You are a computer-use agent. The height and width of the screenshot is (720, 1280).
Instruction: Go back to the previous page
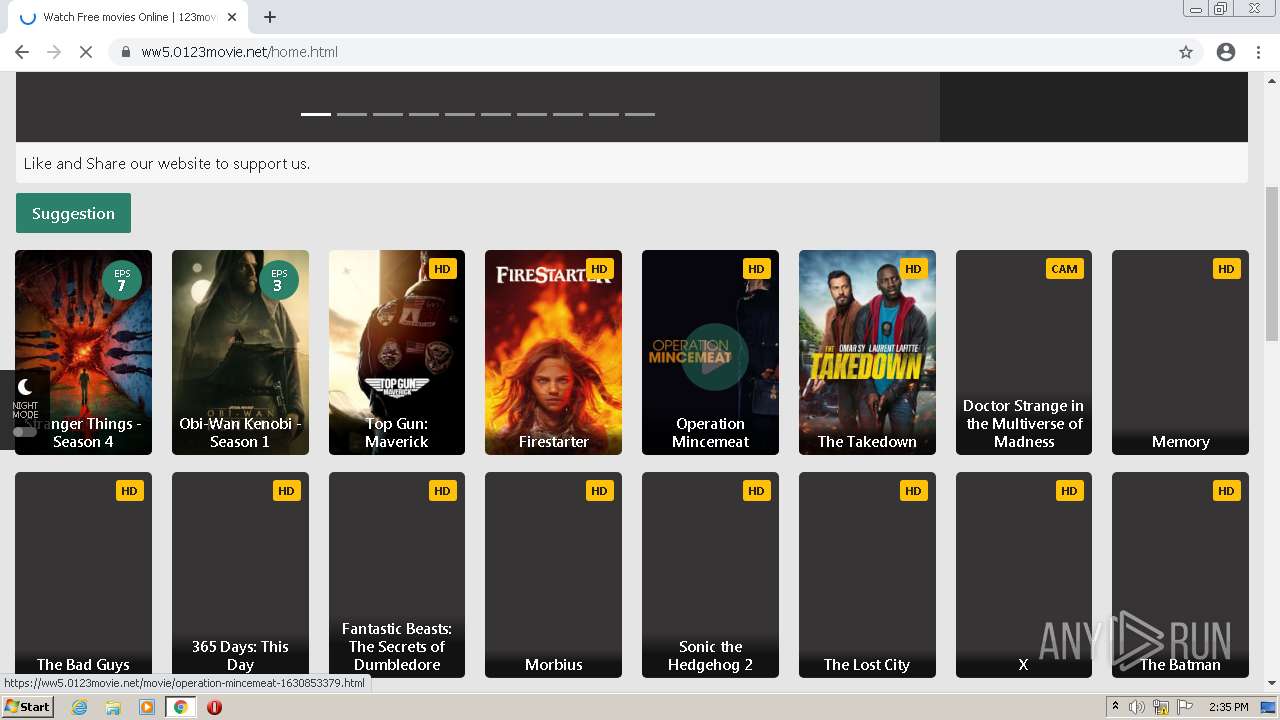click(x=22, y=52)
